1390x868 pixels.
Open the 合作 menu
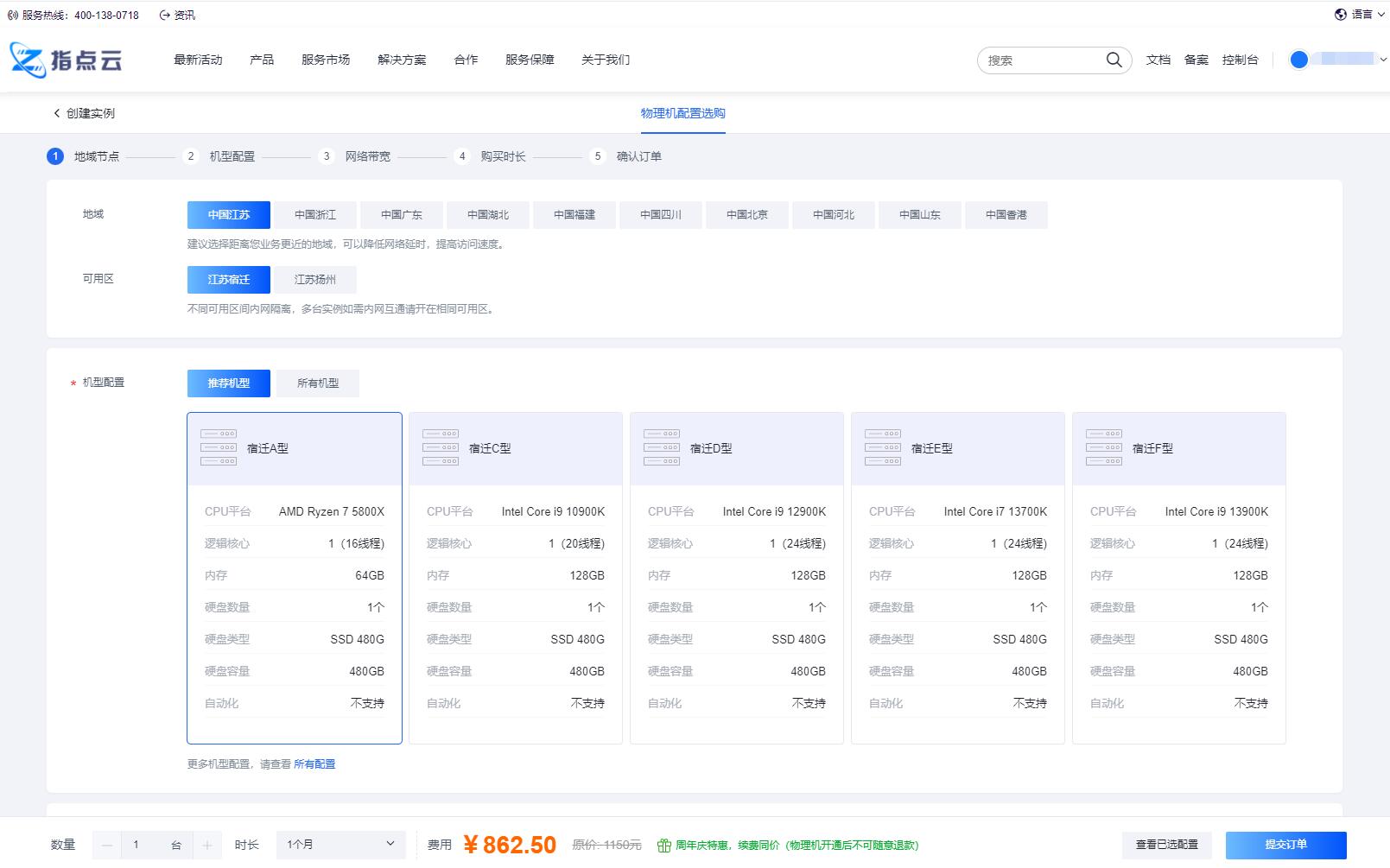click(466, 60)
